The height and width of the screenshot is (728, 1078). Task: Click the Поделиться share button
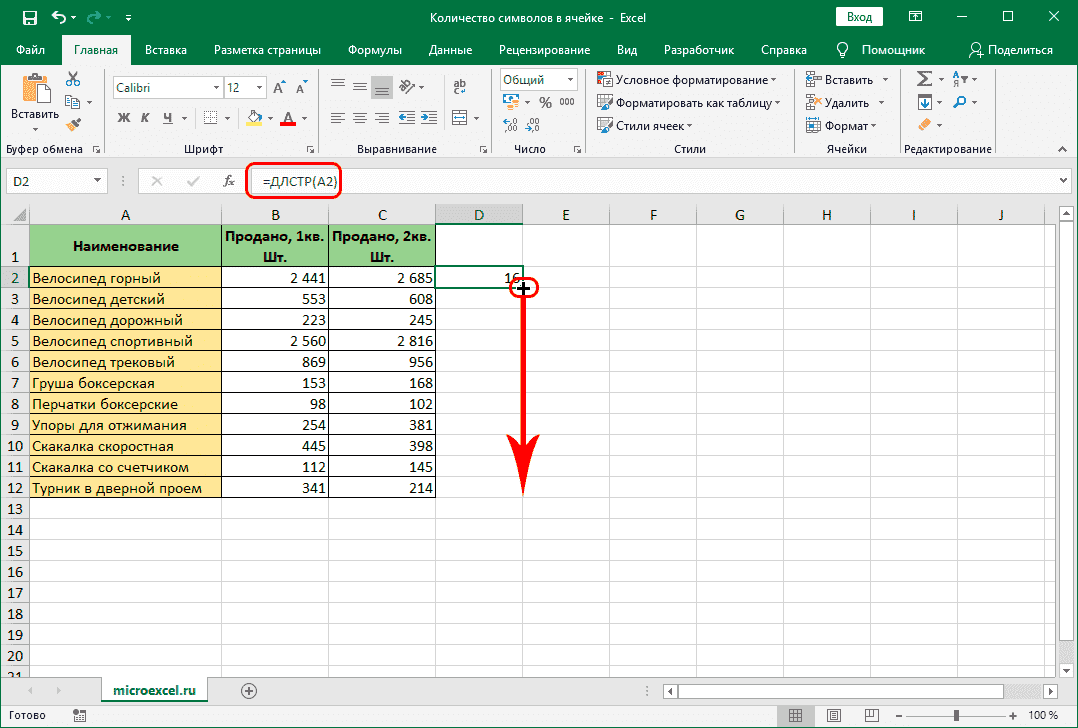pos(1010,50)
